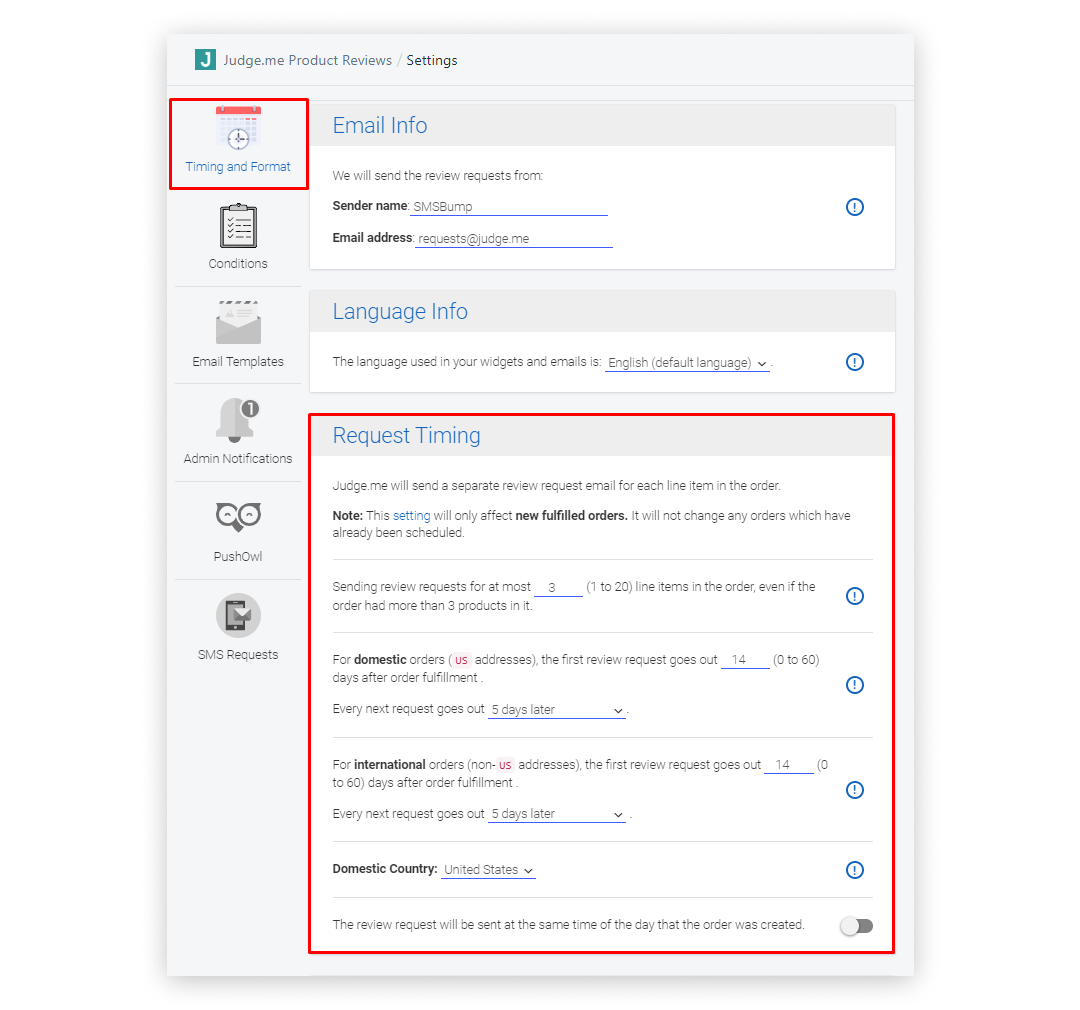Select the Conditions clipboard icon

pos(238,226)
